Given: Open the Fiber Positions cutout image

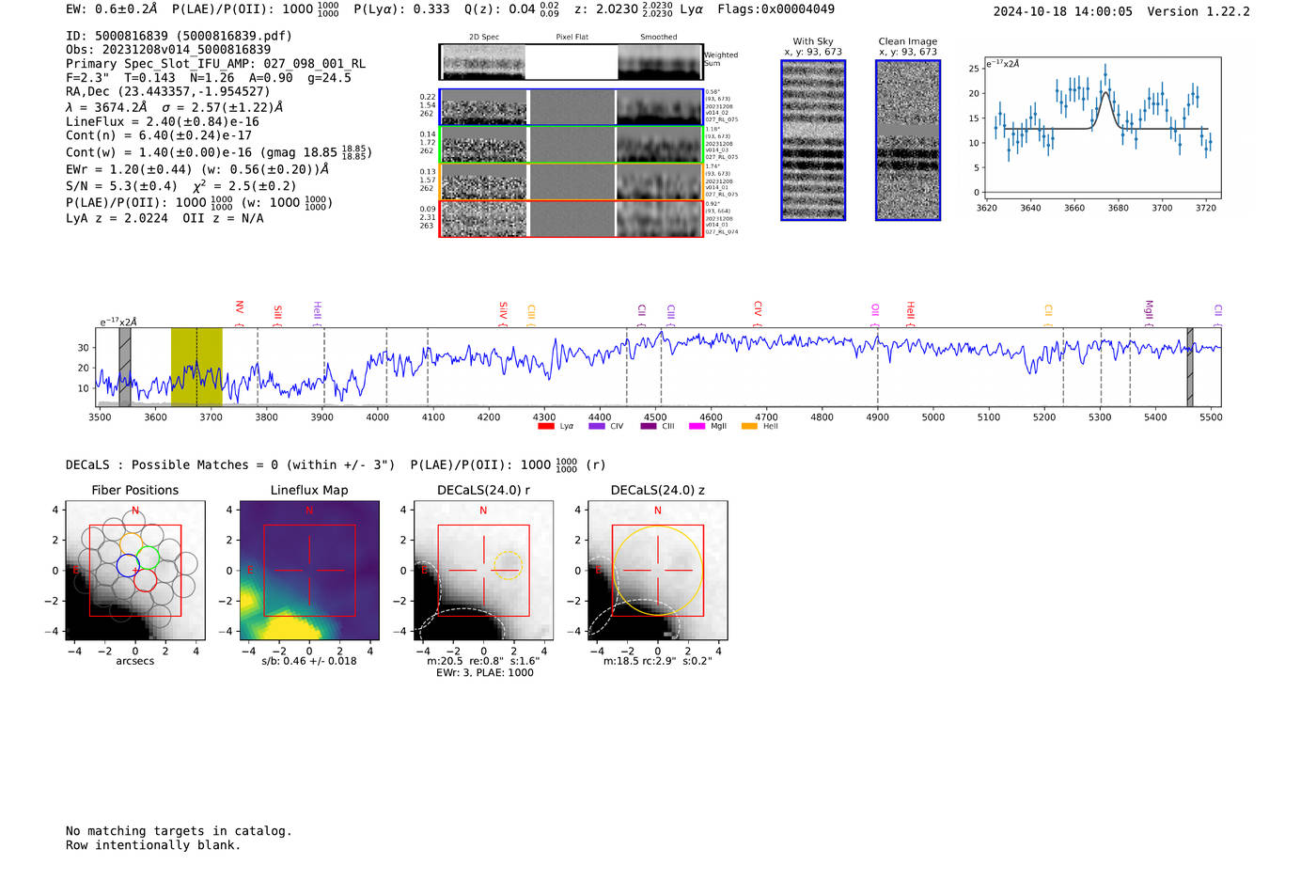Looking at the screenshot, I should click(135, 571).
